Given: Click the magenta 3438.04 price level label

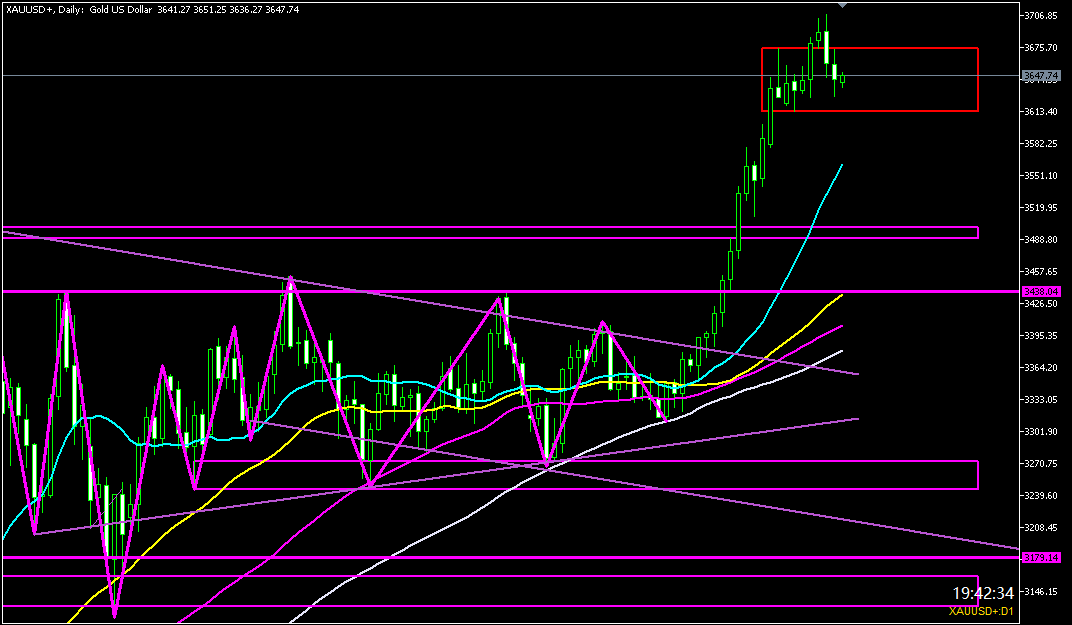Looking at the screenshot, I should [1041, 291].
